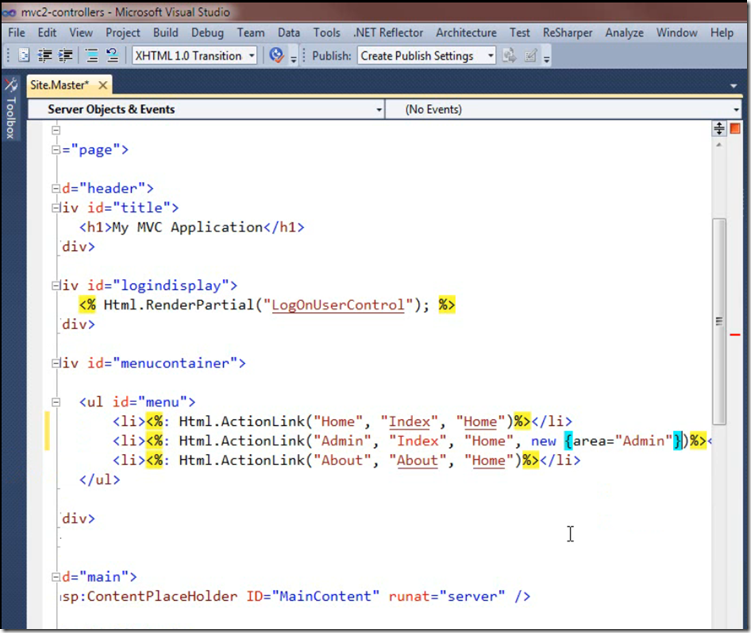This screenshot has width=751, height=633.
Task: Click the document icon at toolbar start
Action: (23, 56)
